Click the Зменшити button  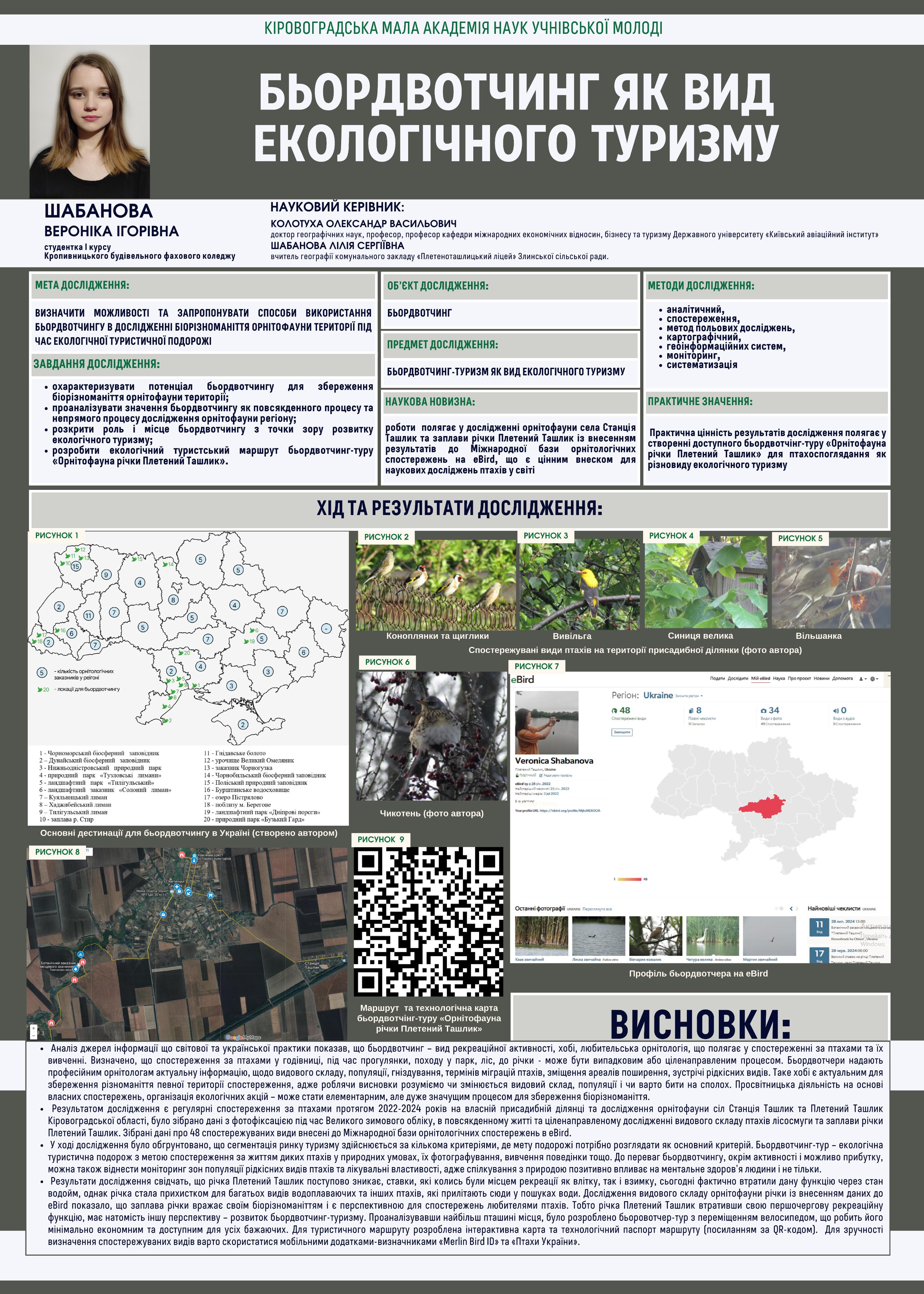point(622,732)
